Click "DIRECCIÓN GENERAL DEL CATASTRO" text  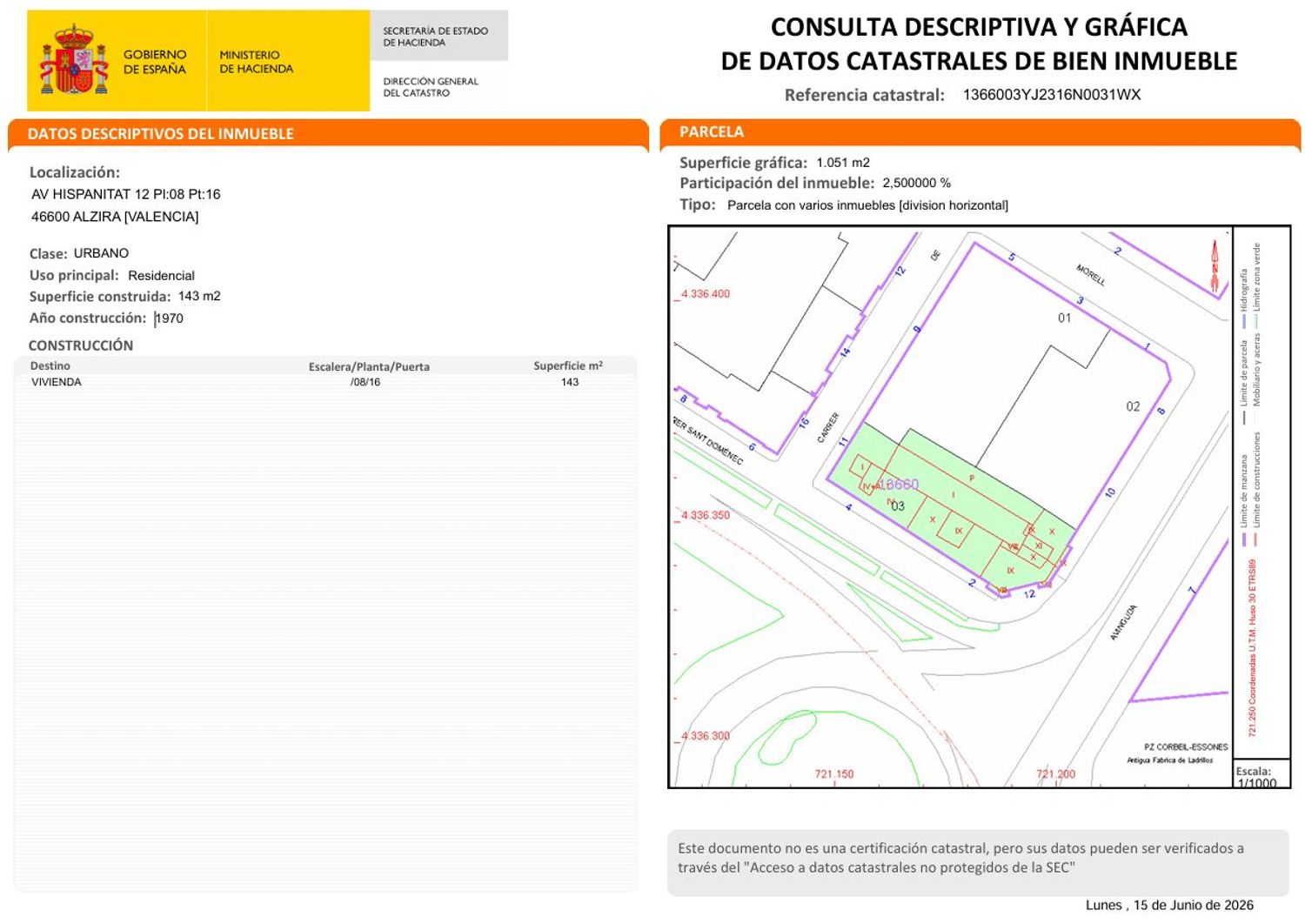(x=431, y=87)
